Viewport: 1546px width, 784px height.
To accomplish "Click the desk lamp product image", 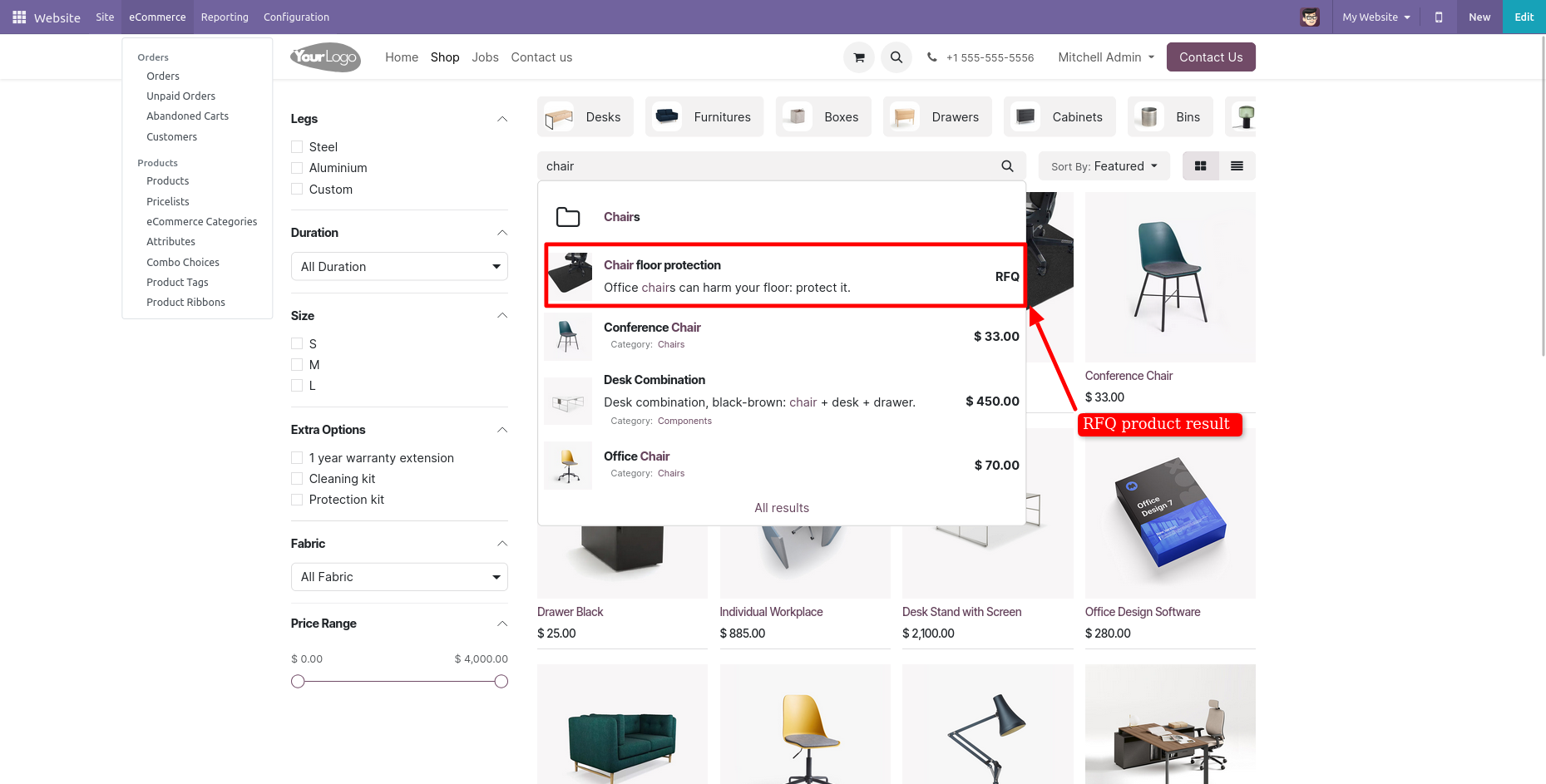I will click(987, 724).
